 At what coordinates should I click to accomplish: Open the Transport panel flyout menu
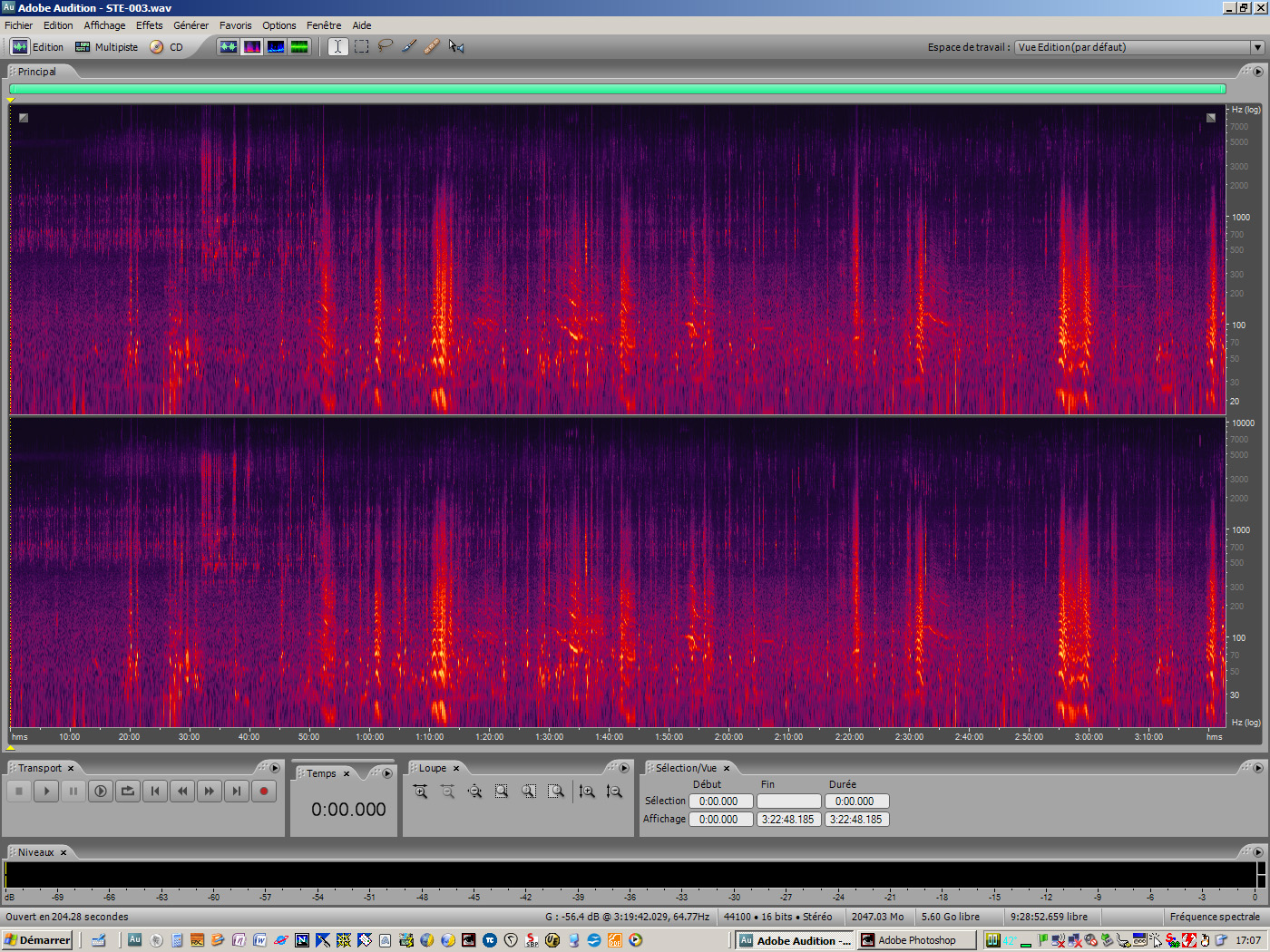click(275, 767)
